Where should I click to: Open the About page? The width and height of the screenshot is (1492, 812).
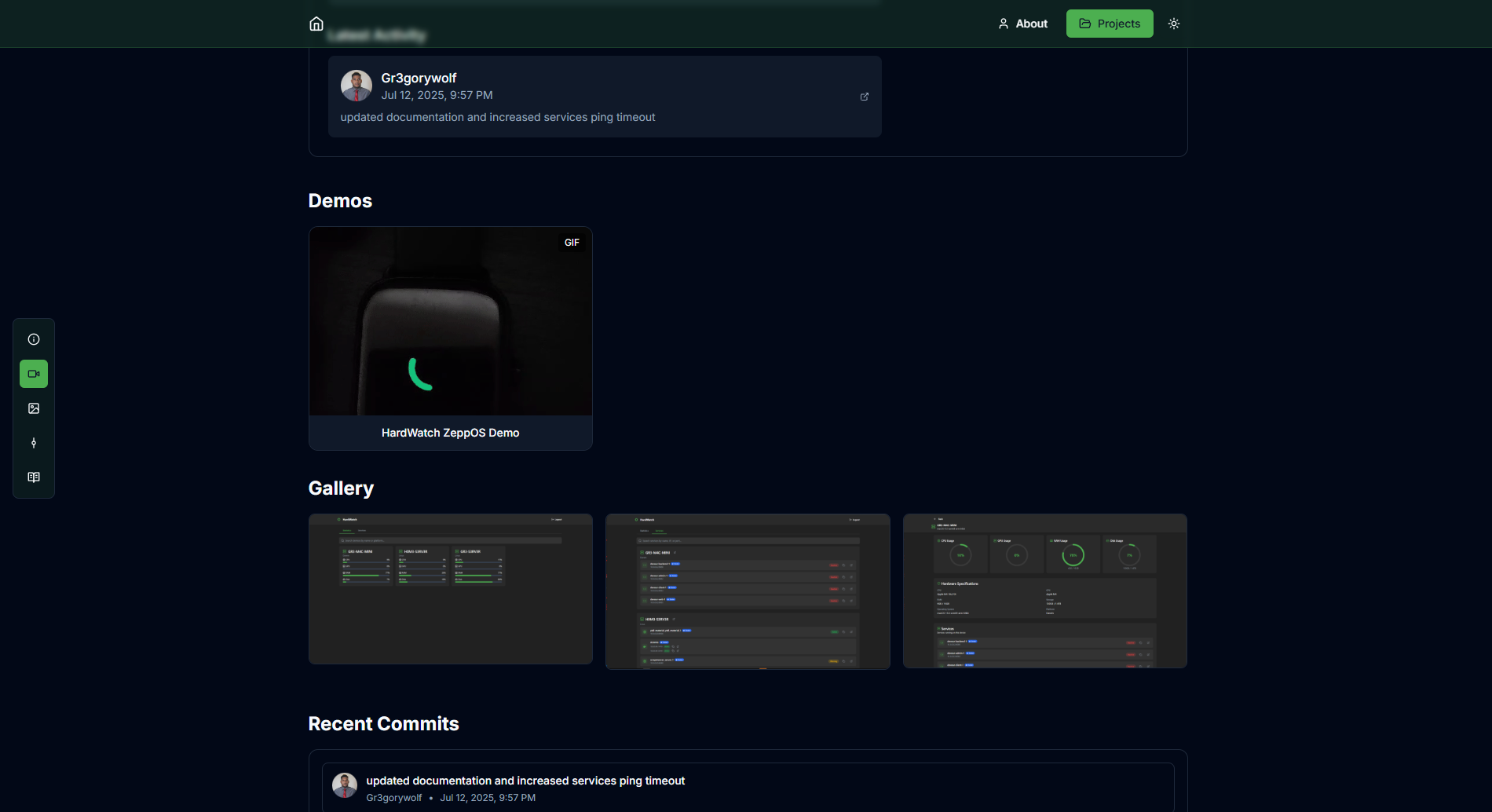tap(1023, 24)
